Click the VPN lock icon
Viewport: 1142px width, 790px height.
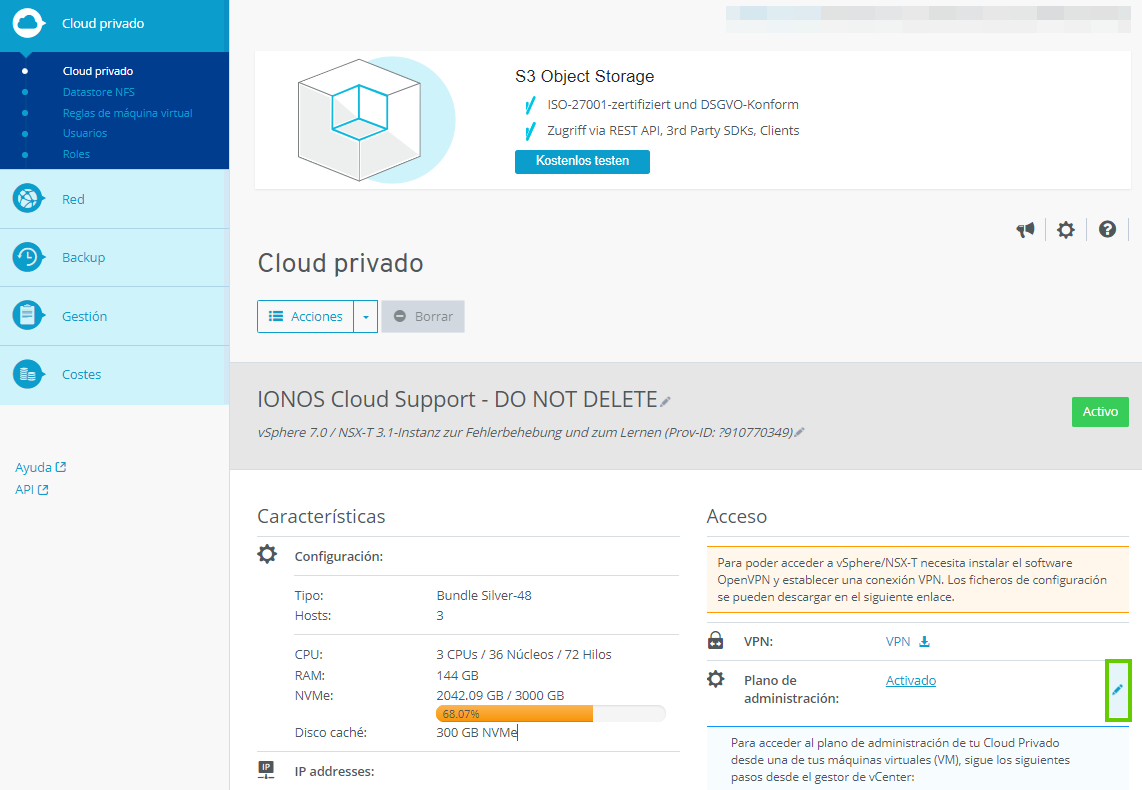716,641
